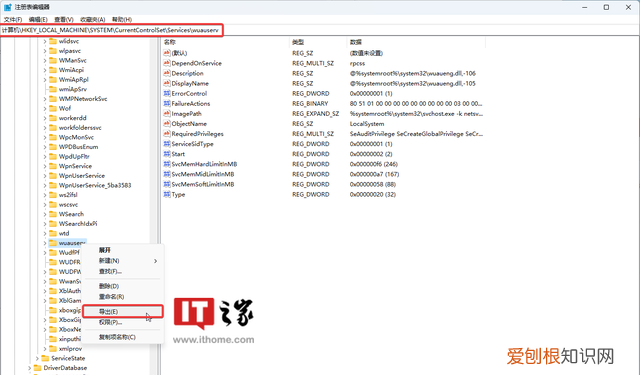Viewport: 640px width, 375px height.
Task: Select the wuauserv tree item
Action: pos(71,243)
